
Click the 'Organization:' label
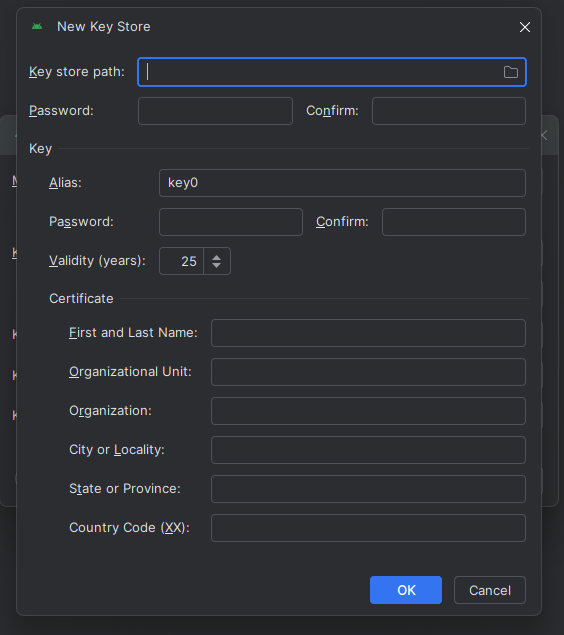[110, 411]
